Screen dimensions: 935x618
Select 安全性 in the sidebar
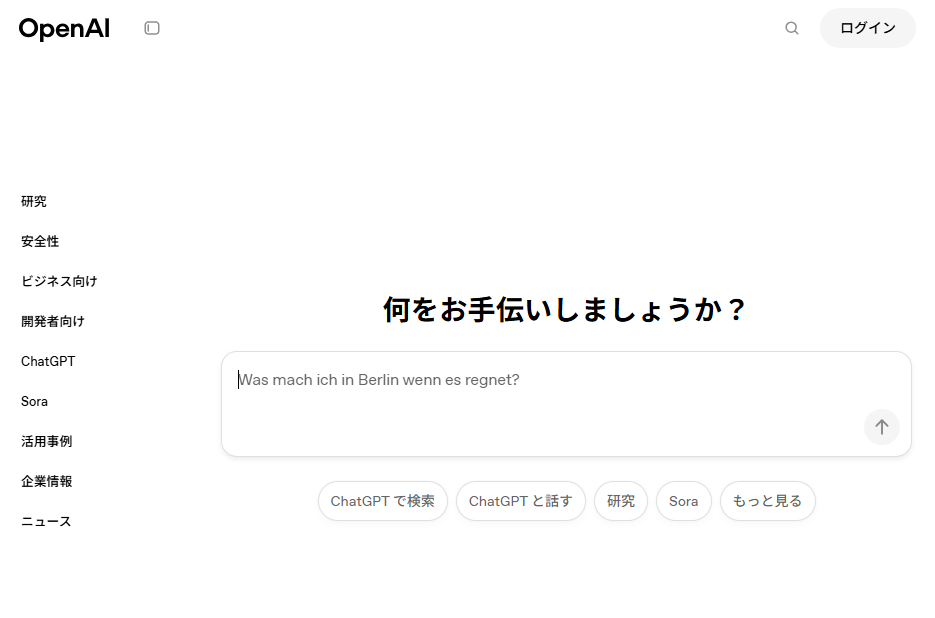tap(40, 241)
